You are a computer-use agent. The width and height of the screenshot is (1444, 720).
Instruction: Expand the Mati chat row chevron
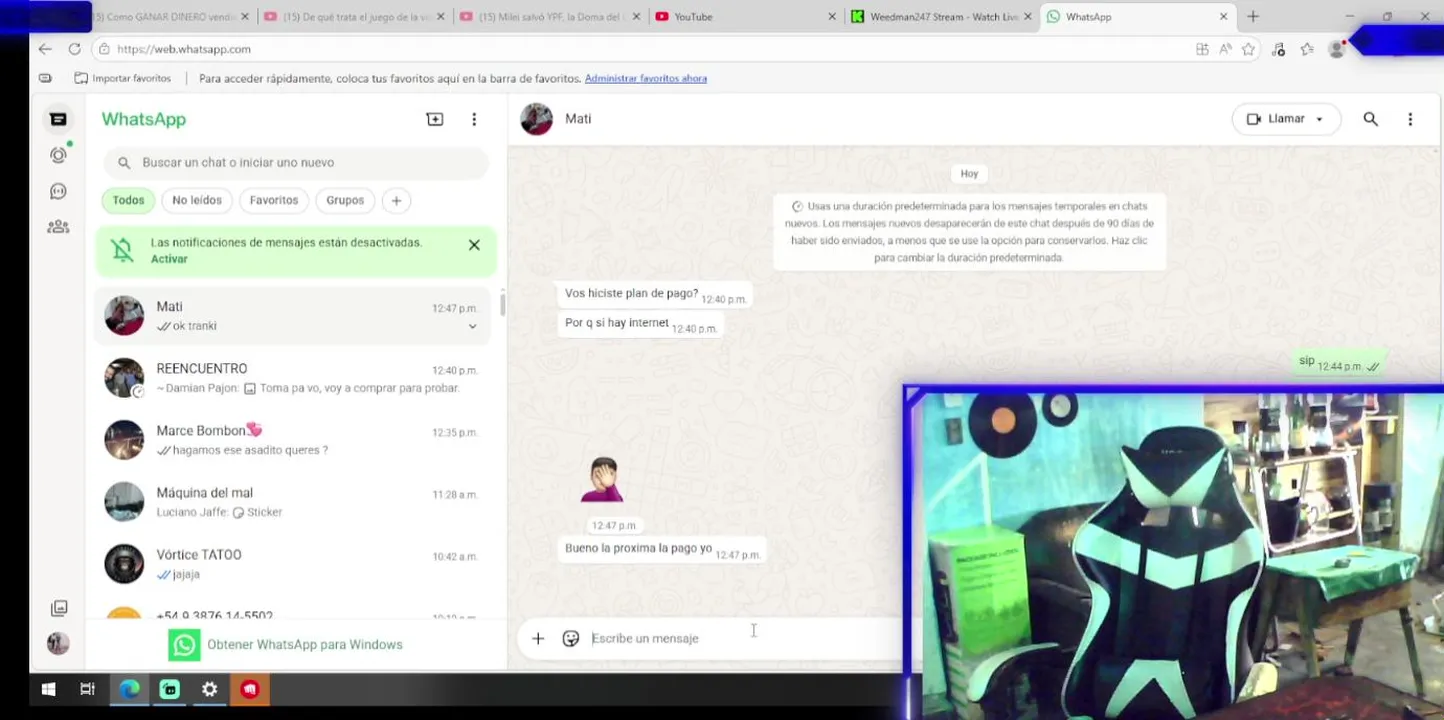pos(473,326)
